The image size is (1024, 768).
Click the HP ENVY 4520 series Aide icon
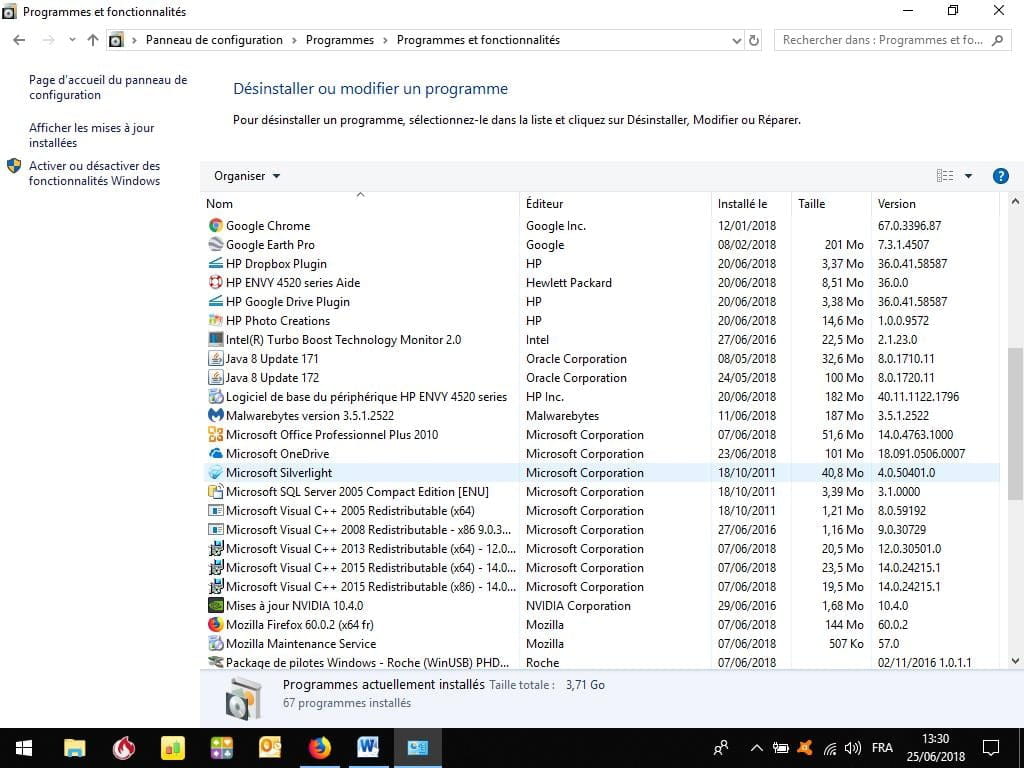[216, 282]
